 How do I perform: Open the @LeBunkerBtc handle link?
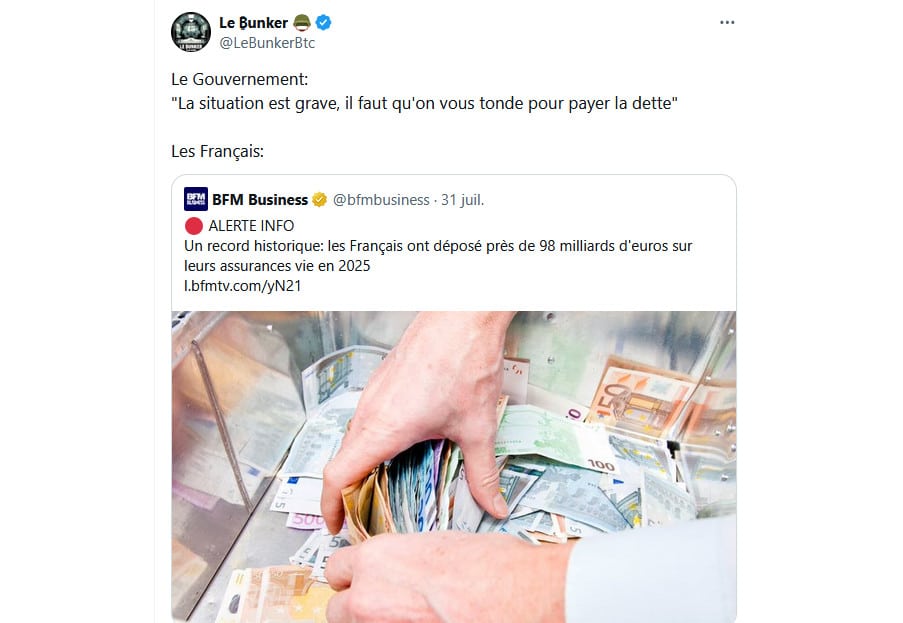coord(267,43)
